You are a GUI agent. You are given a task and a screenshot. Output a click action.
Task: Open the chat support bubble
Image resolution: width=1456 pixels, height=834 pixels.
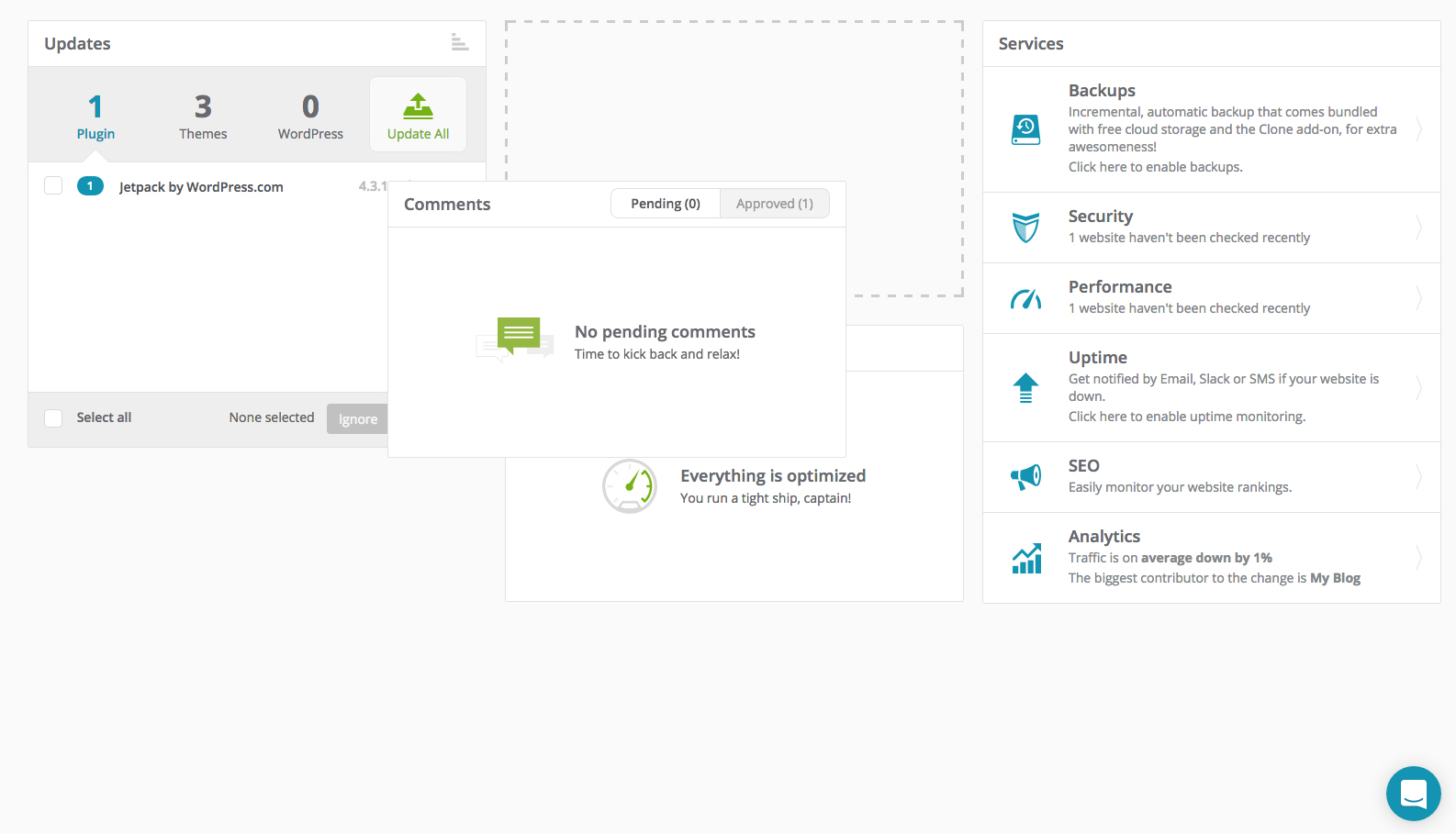(1413, 794)
